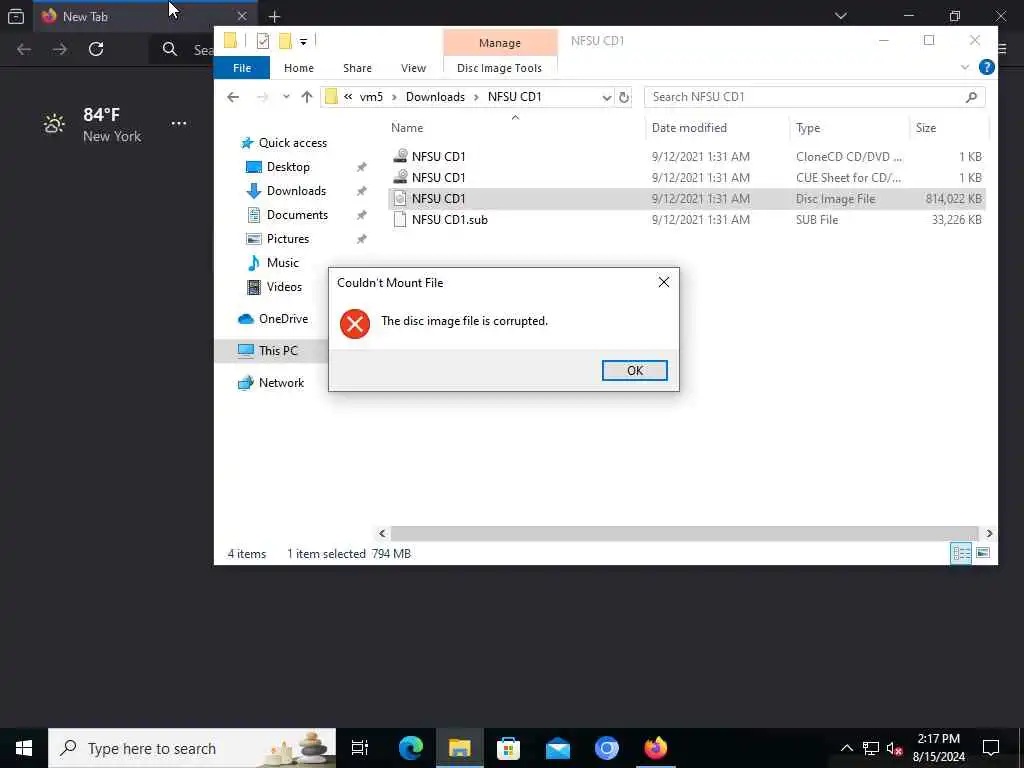The image size is (1024, 768).
Task: Click Downloads in the address breadcrumb
Action: (x=435, y=97)
